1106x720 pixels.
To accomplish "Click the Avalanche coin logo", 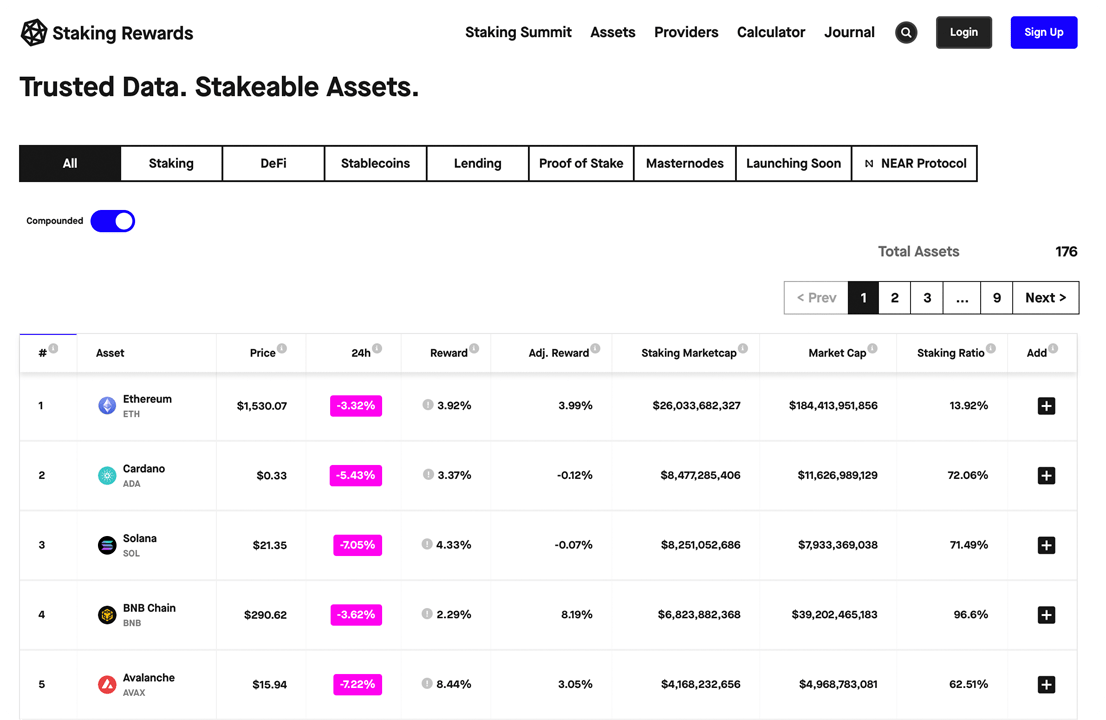I will click(x=107, y=685).
